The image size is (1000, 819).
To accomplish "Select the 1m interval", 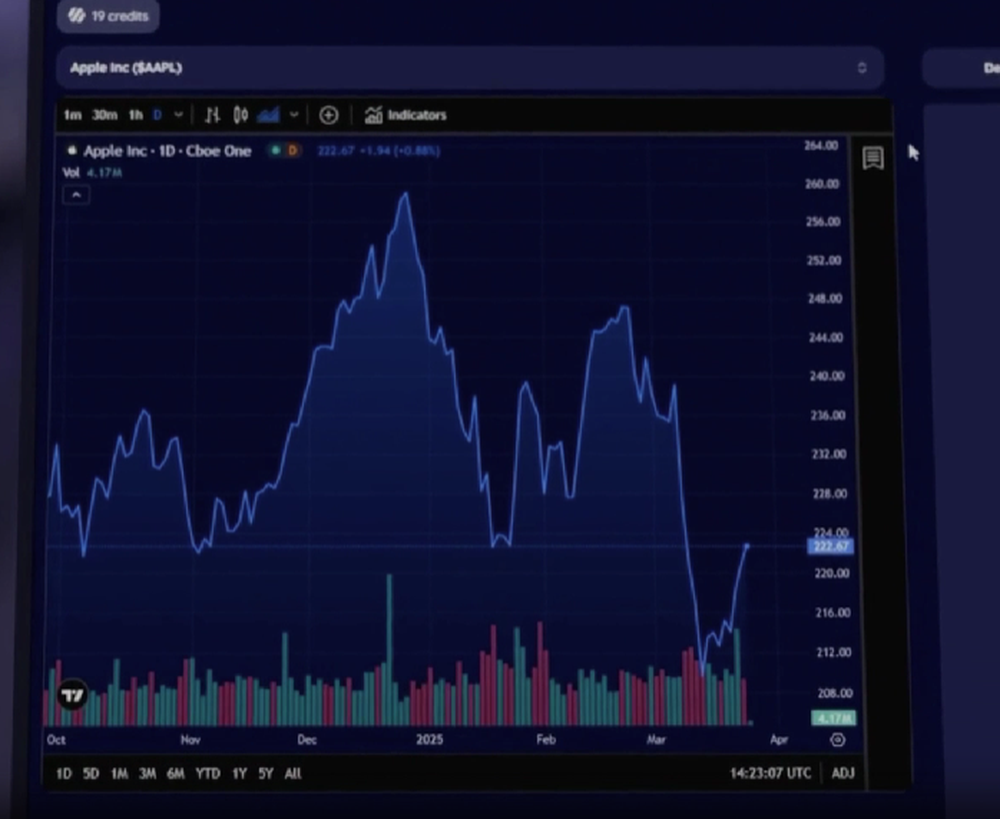I will 72,115.
